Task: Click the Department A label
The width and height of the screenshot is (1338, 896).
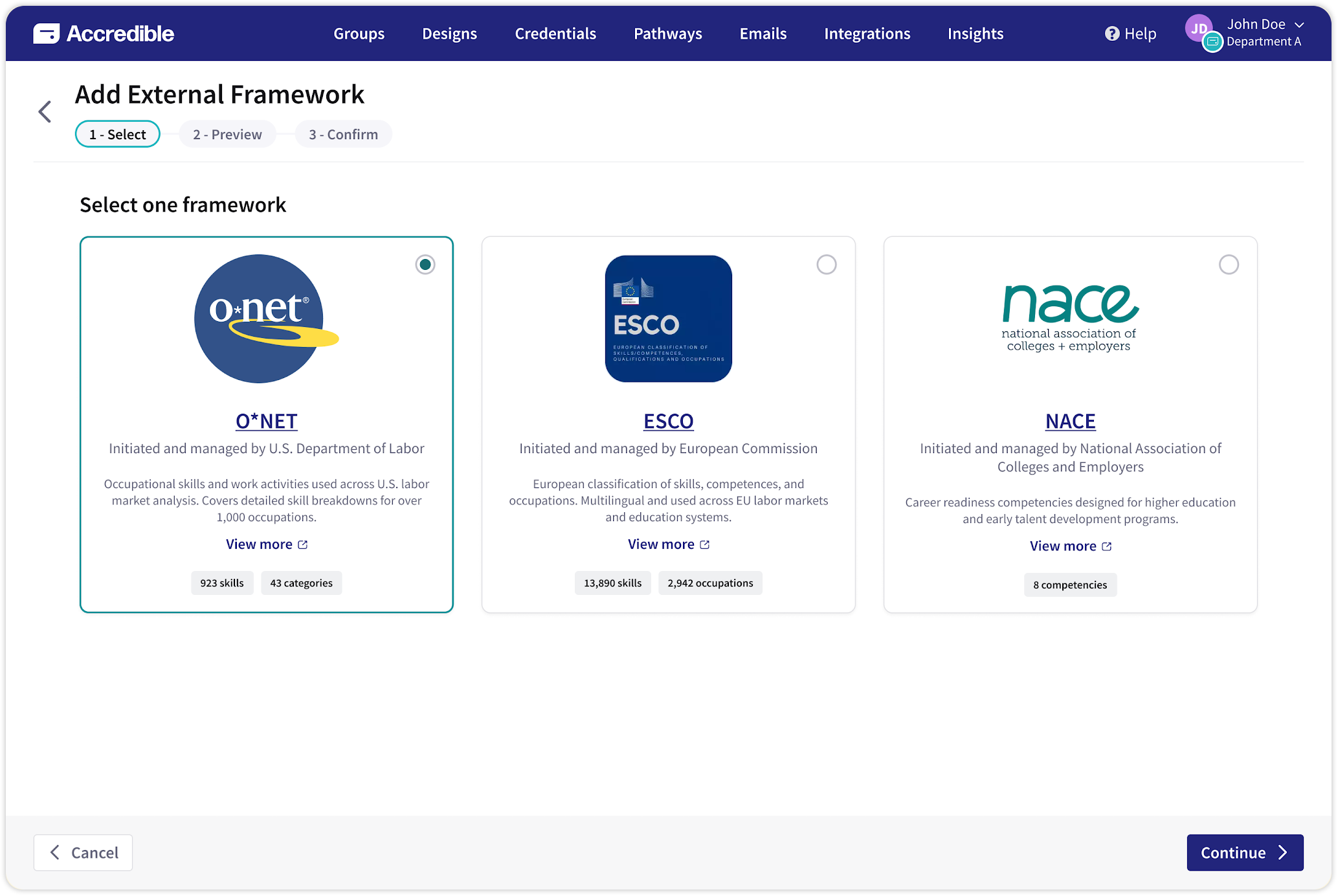Action: click(x=1264, y=42)
